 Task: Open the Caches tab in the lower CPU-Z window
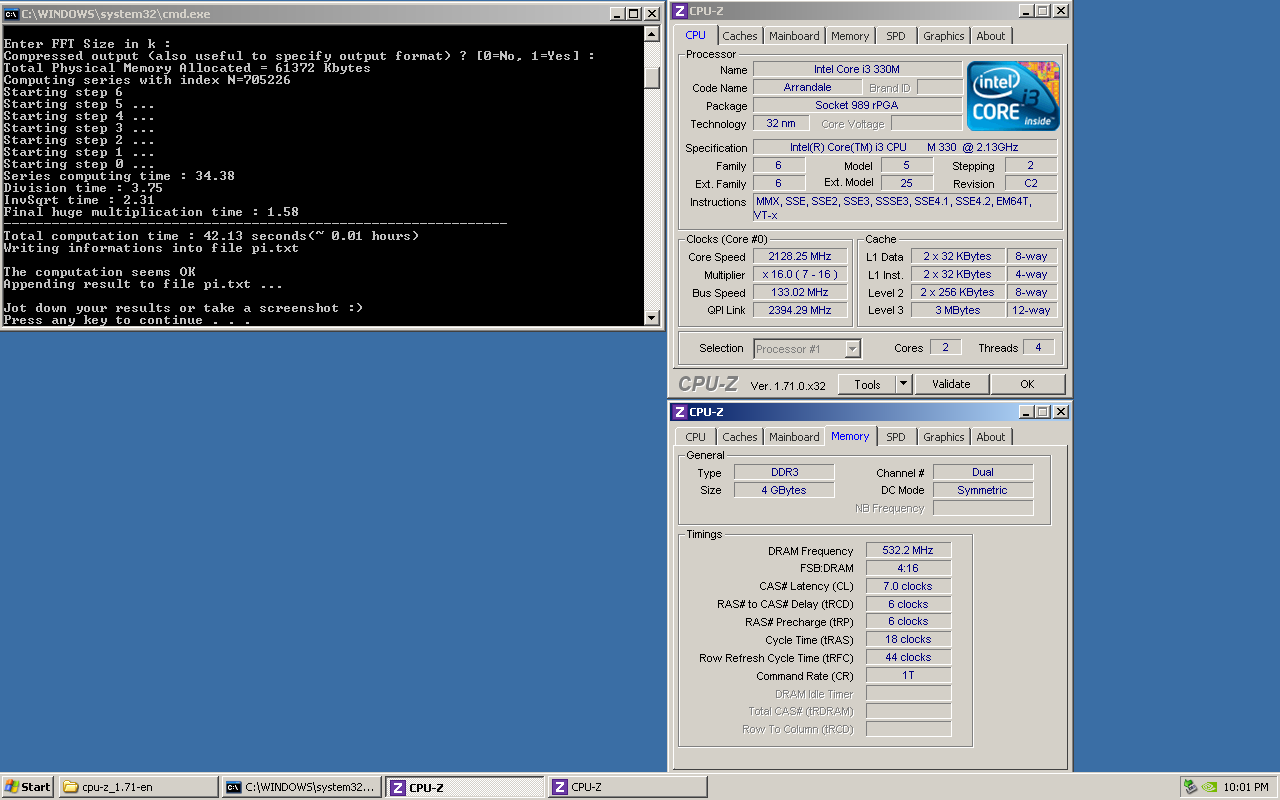click(740, 437)
